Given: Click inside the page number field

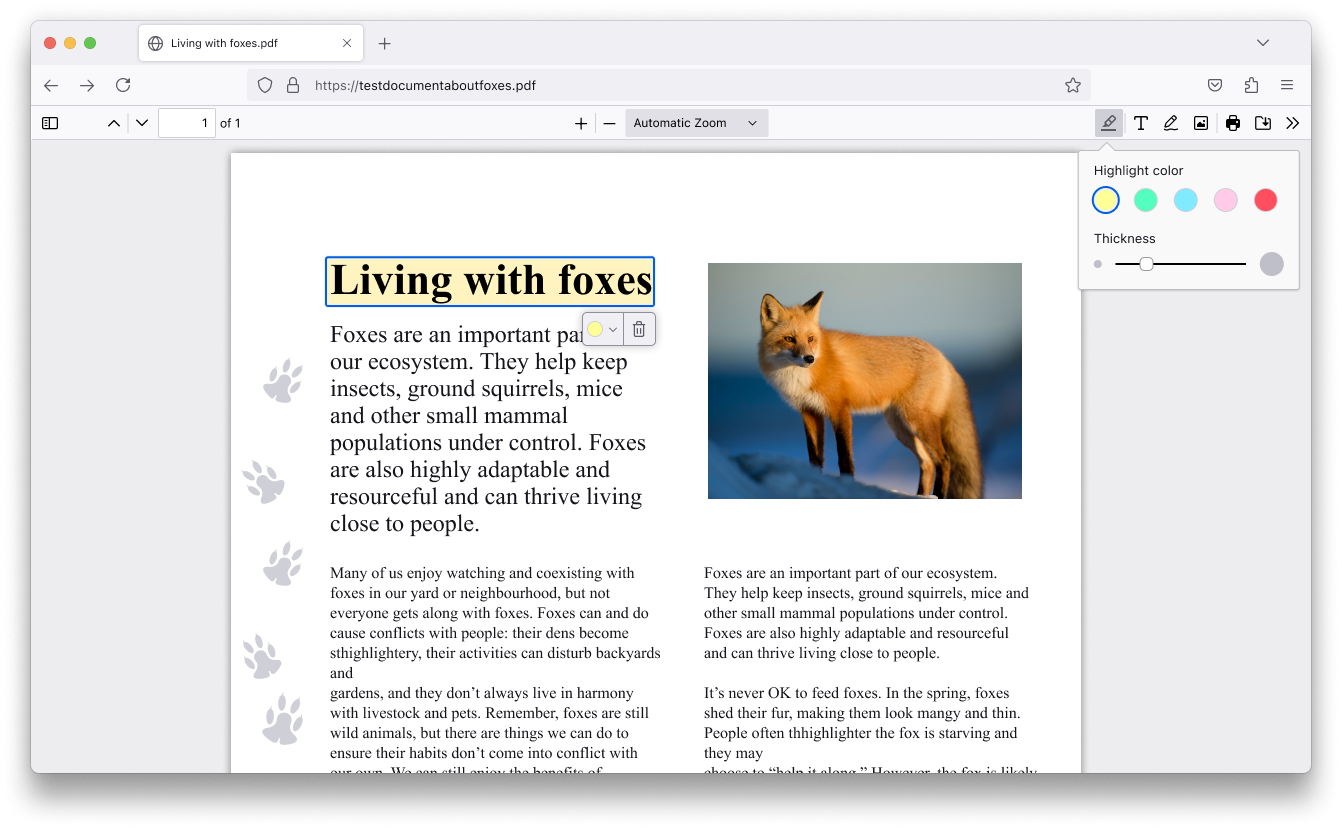Looking at the screenshot, I should [x=187, y=122].
